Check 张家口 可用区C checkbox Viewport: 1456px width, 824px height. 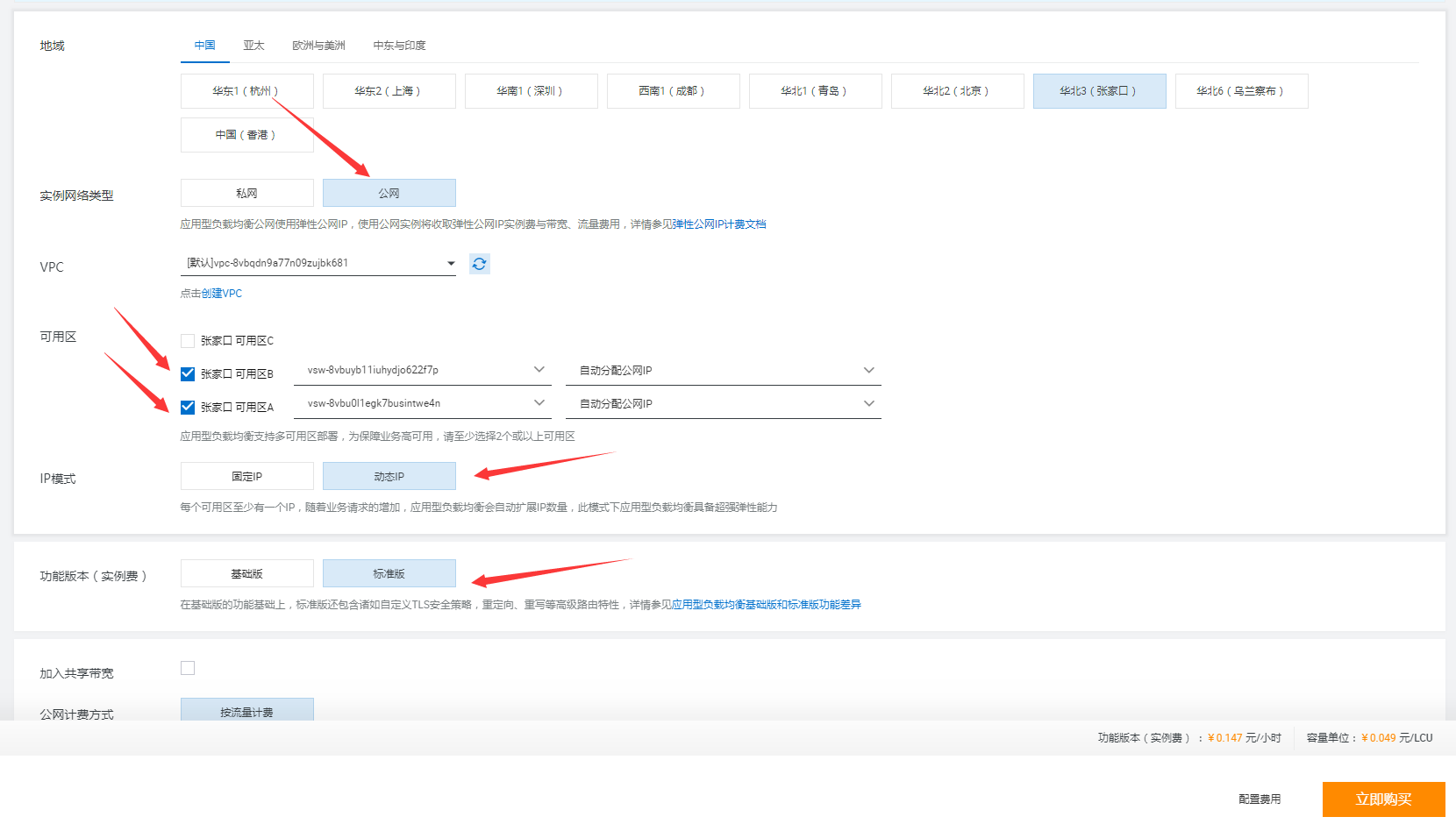click(188, 340)
